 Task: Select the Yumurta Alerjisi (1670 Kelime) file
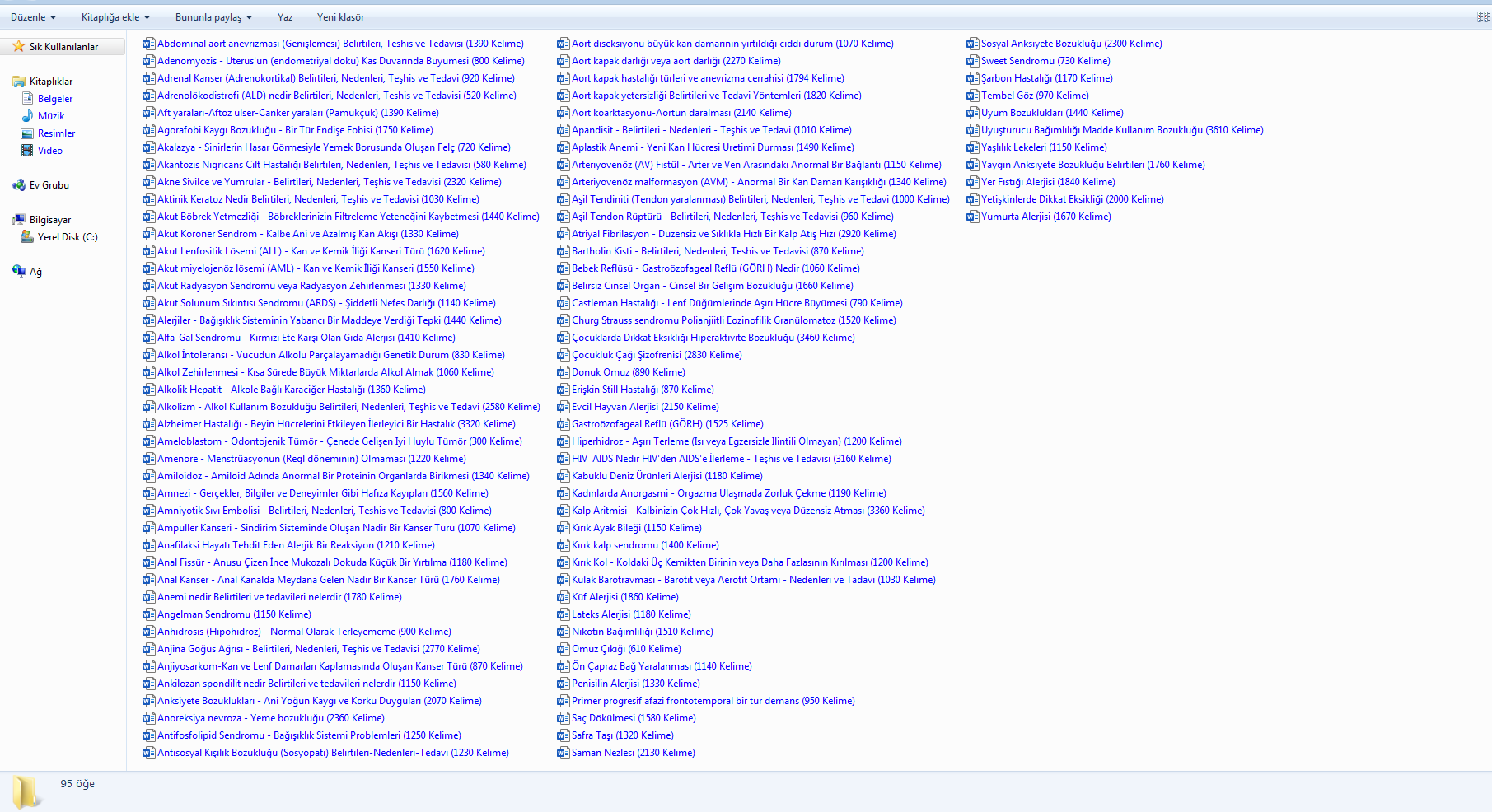[x=1038, y=217]
